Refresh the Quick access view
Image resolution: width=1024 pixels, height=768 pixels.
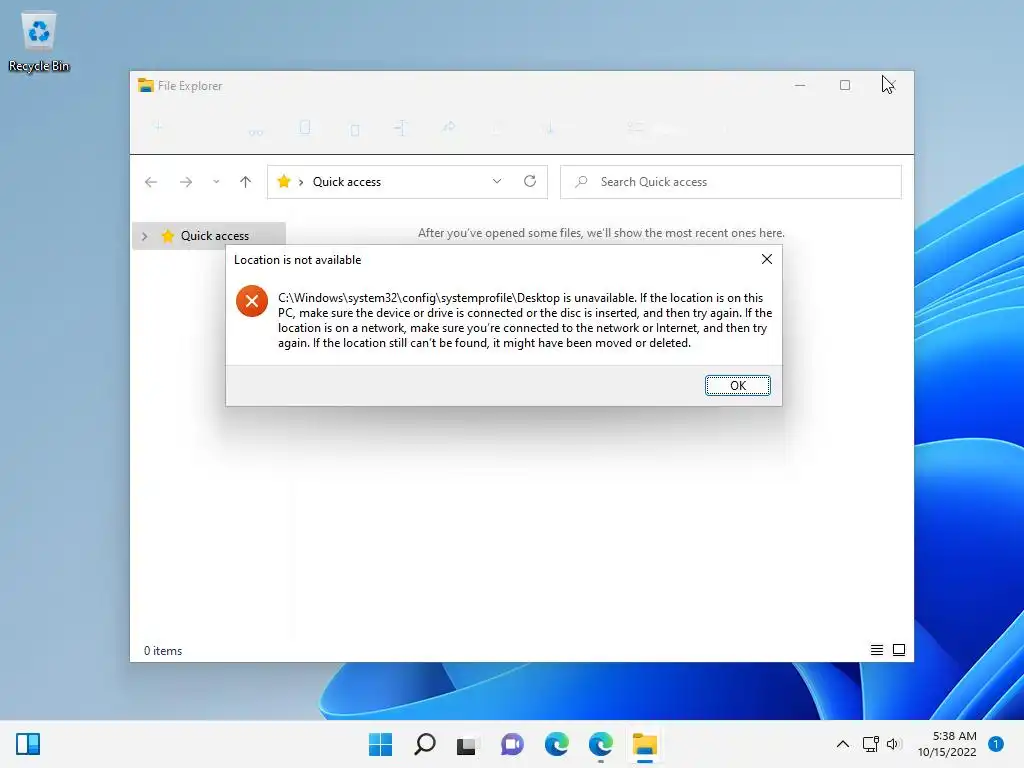(530, 181)
